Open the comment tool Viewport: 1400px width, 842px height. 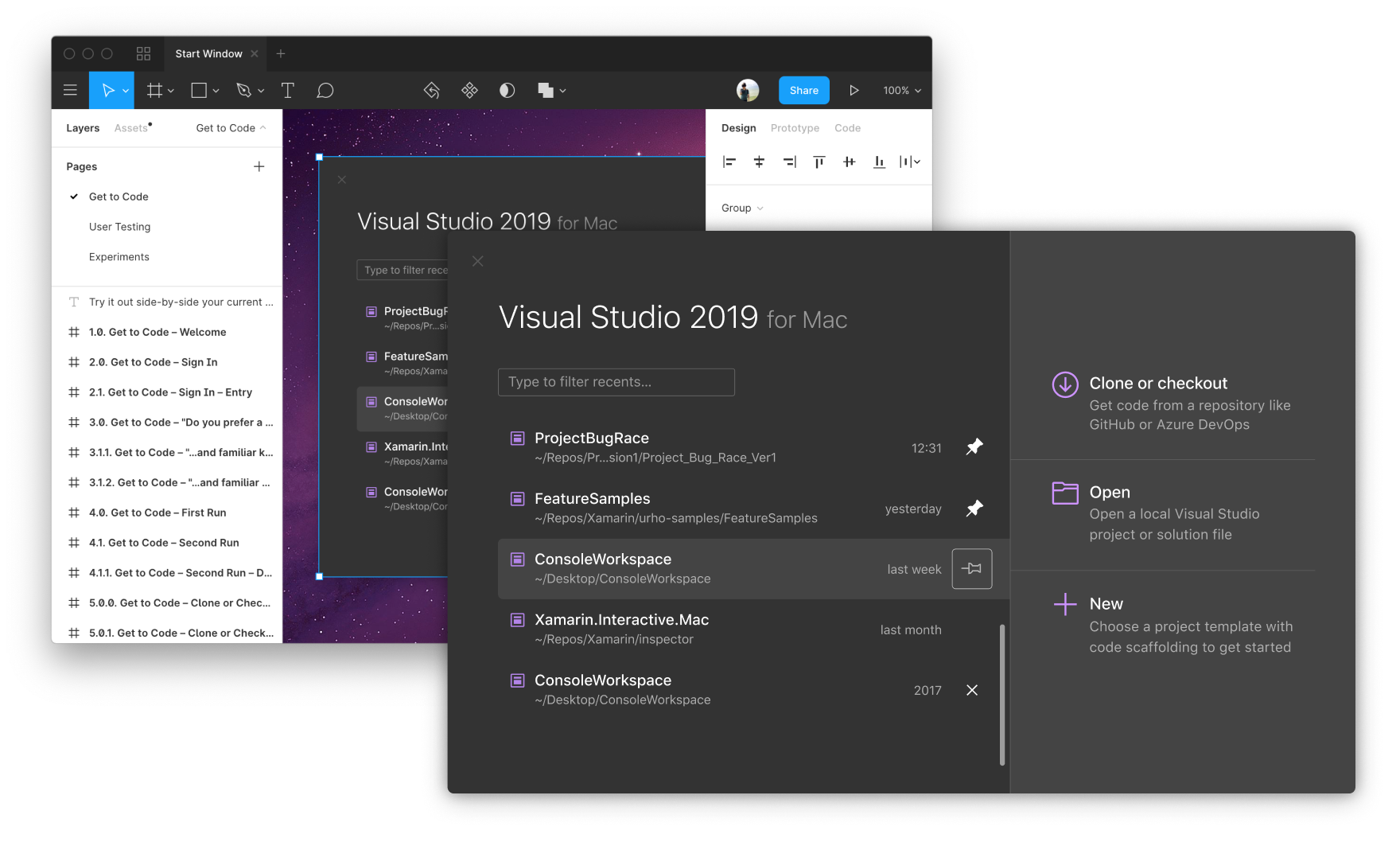tap(325, 90)
